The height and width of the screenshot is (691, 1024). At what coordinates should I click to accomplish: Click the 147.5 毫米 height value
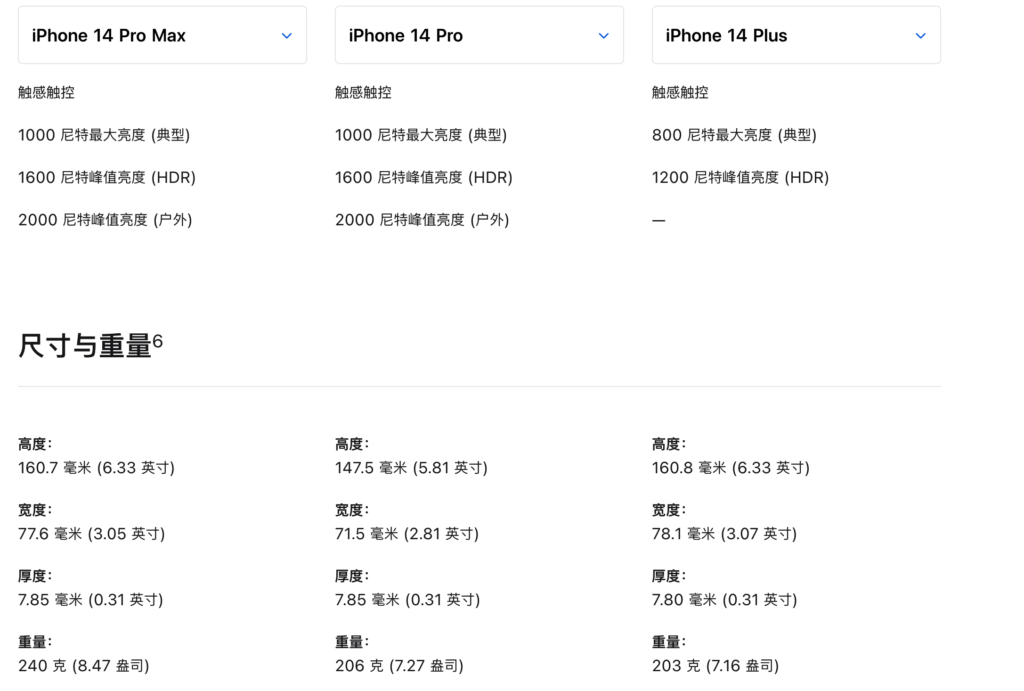click(x=411, y=468)
